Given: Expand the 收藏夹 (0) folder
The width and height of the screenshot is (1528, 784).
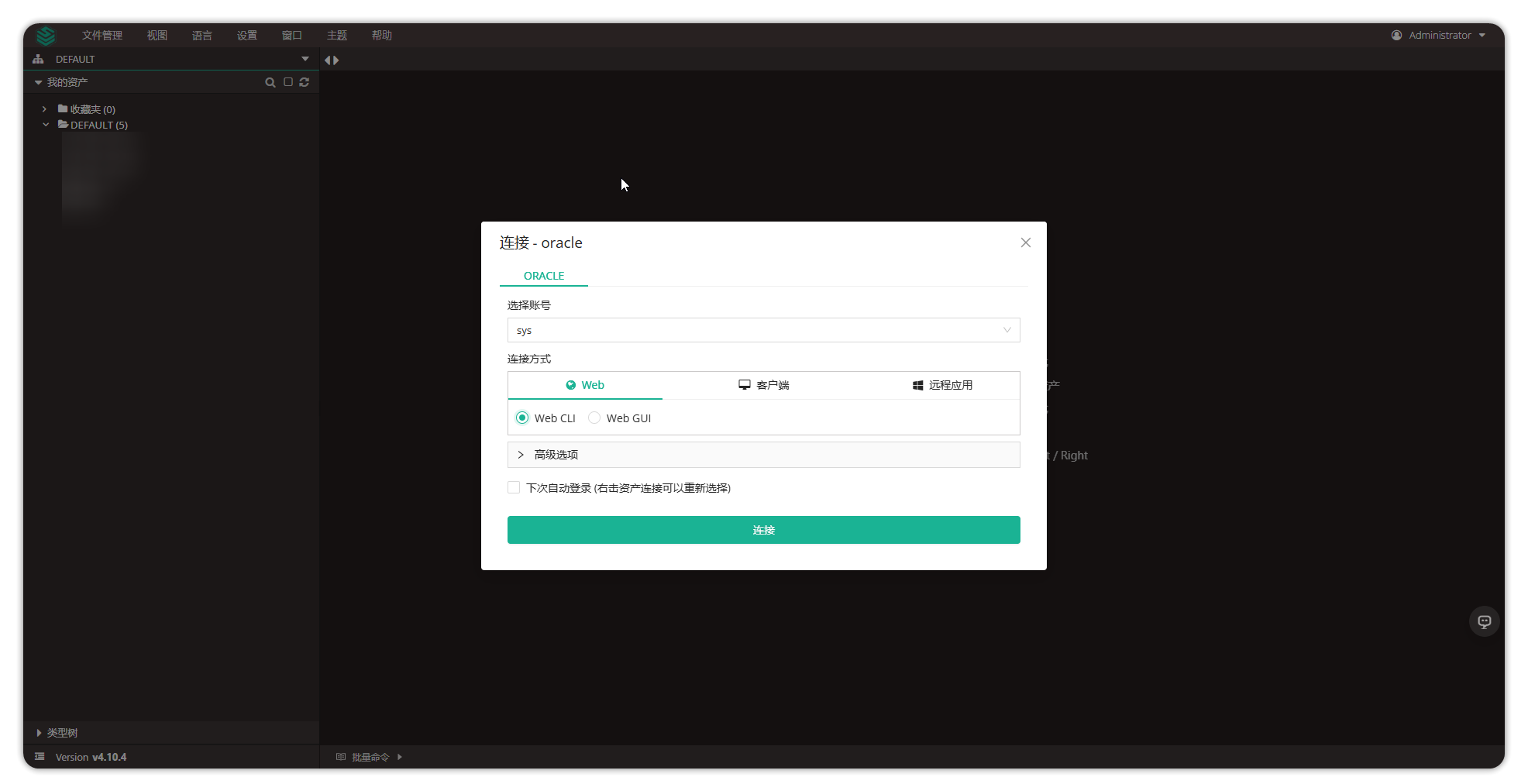Looking at the screenshot, I should 45,109.
